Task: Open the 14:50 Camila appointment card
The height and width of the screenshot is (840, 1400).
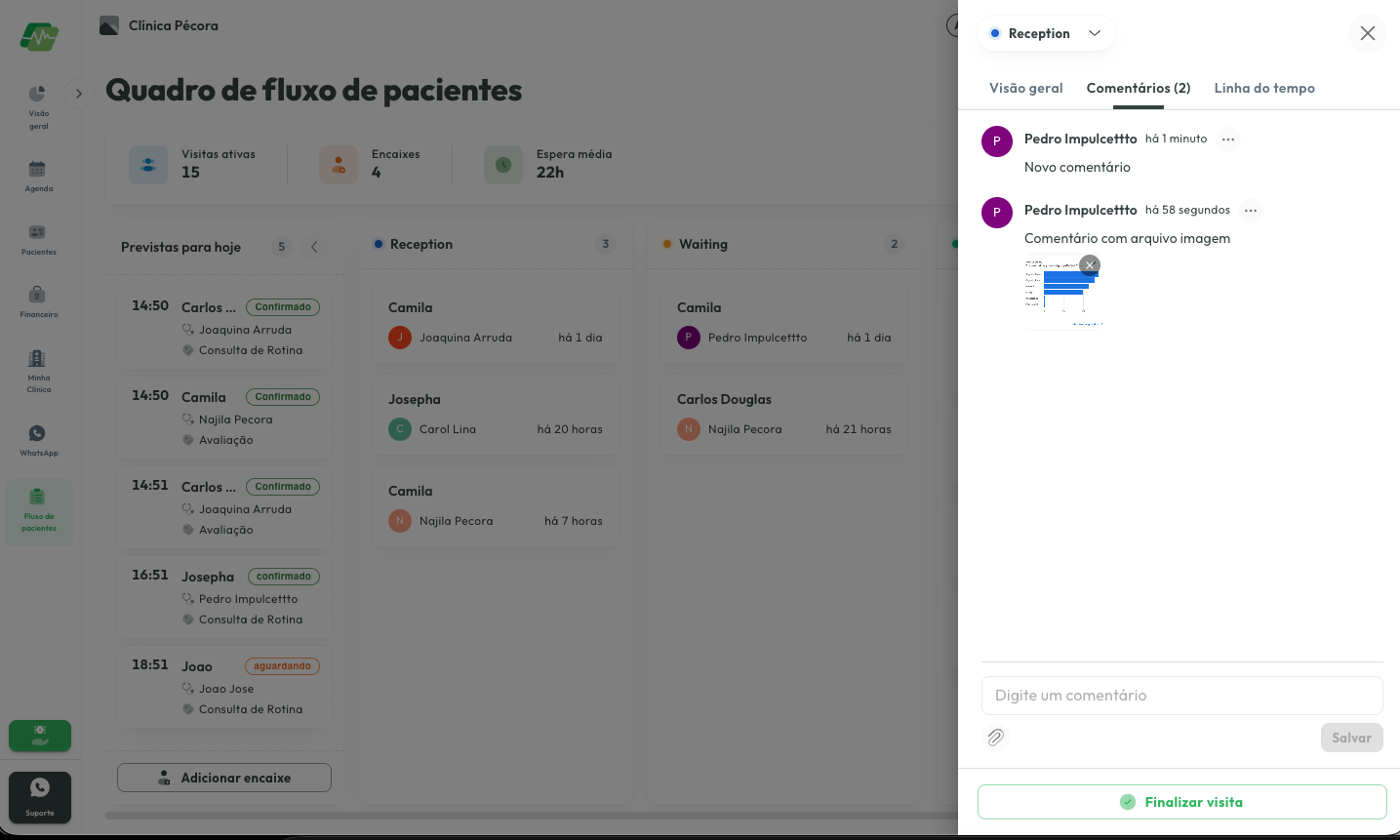Action: (224, 418)
